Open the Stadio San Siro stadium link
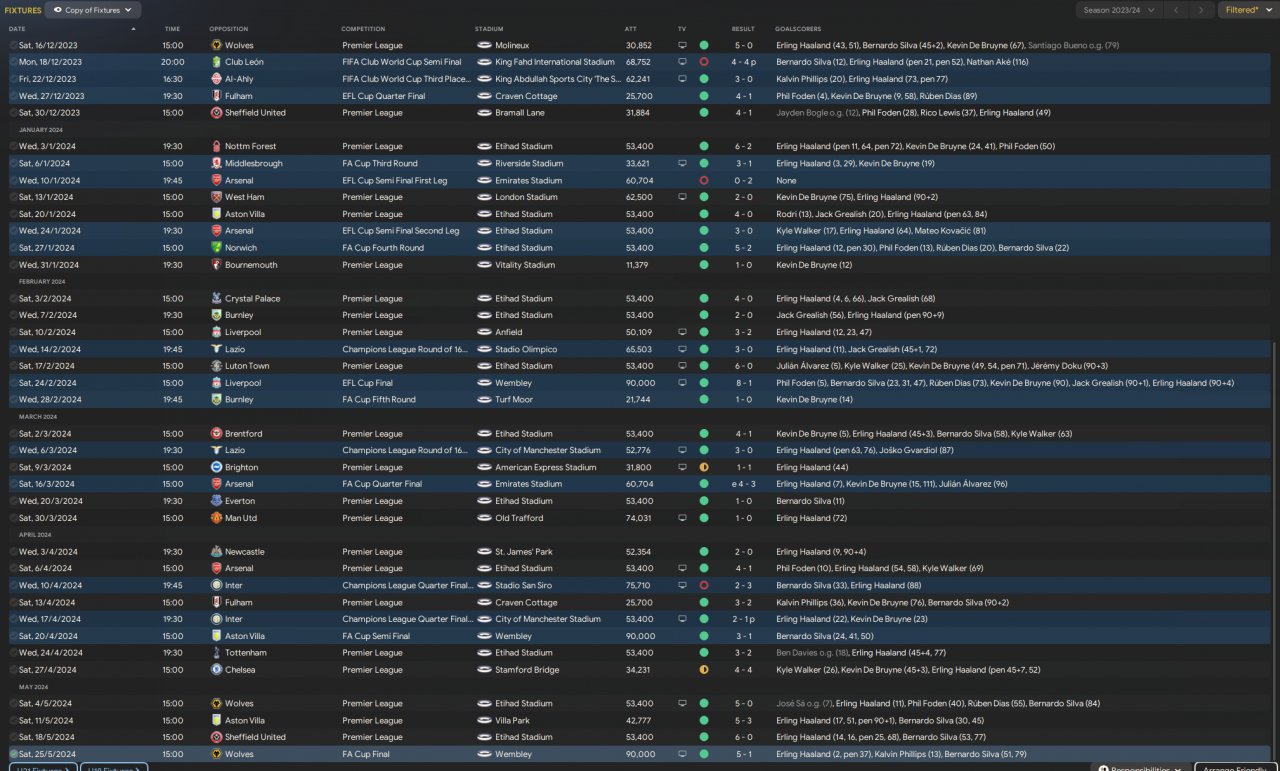The width and height of the screenshot is (1280, 771). tap(524, 586)
